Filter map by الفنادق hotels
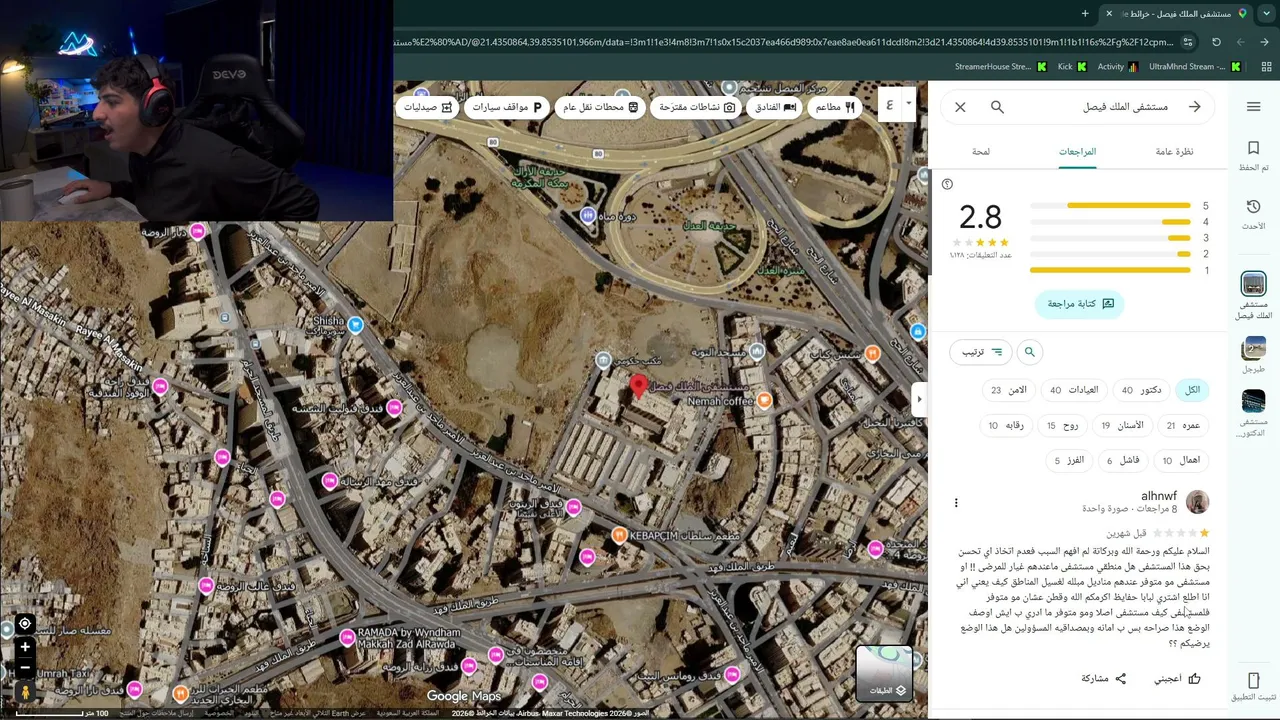The height and width of the screenshot is (720, 1280). pos(774,107)
